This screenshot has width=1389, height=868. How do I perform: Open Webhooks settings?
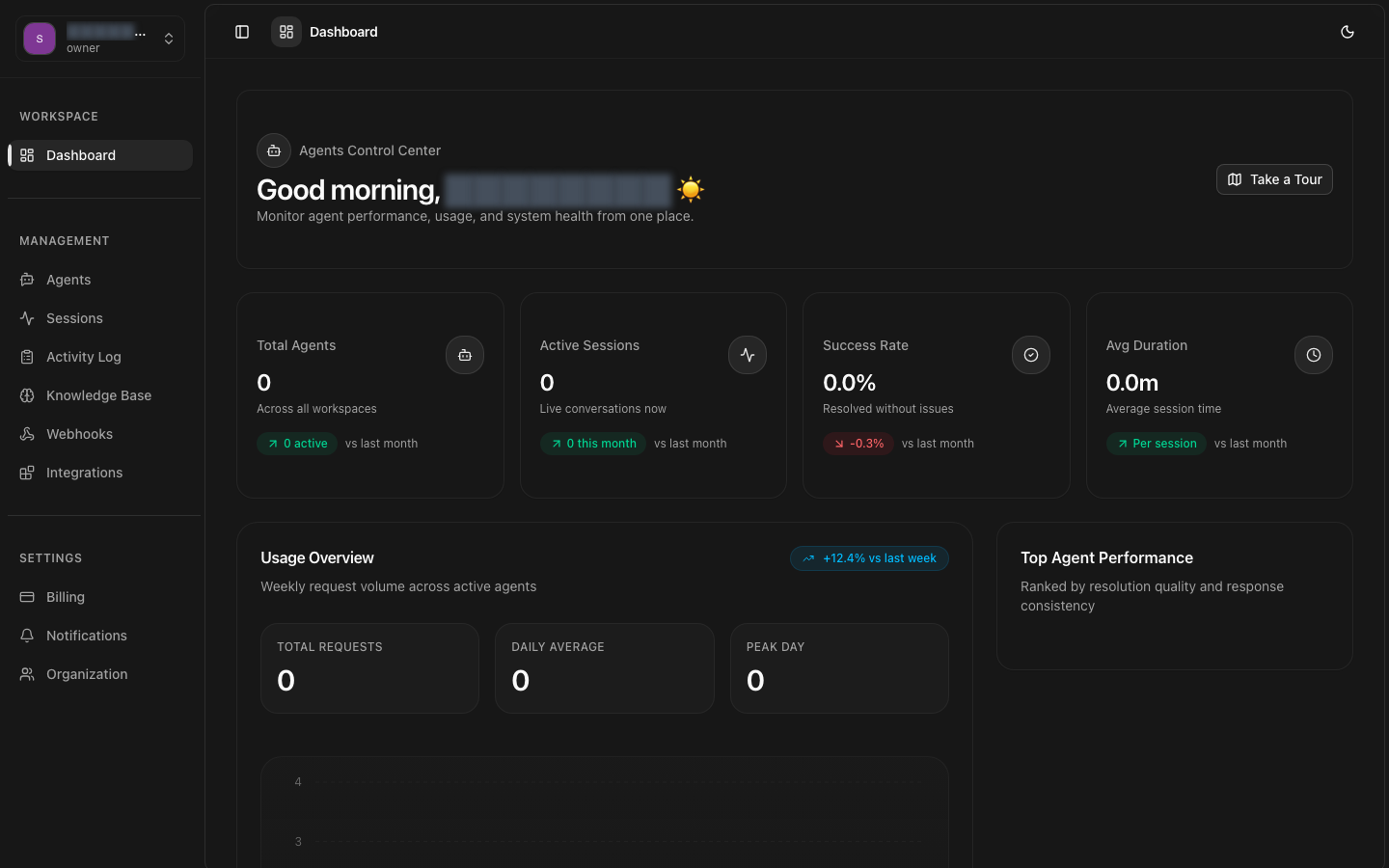[100, 434]
